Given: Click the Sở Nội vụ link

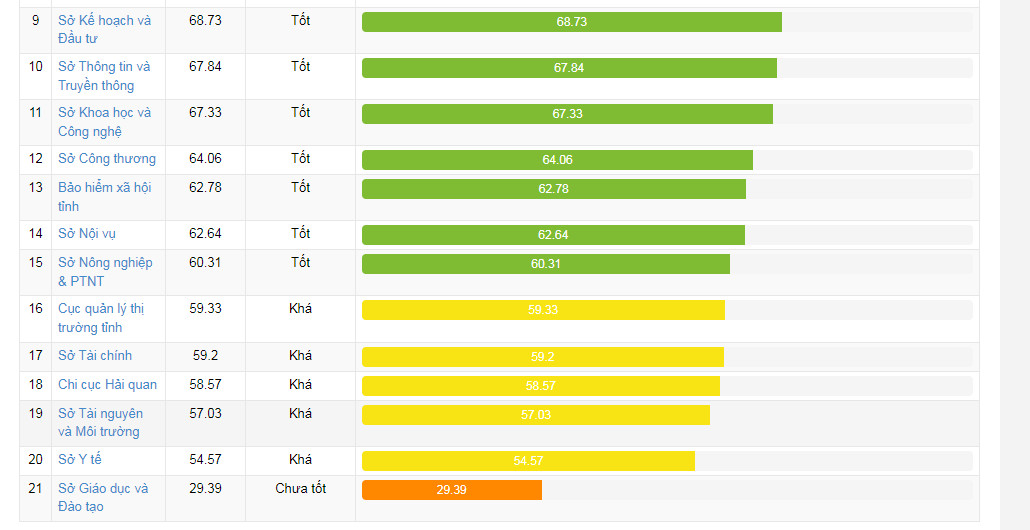Looking at the screenshot, I should tap(87, 233).
